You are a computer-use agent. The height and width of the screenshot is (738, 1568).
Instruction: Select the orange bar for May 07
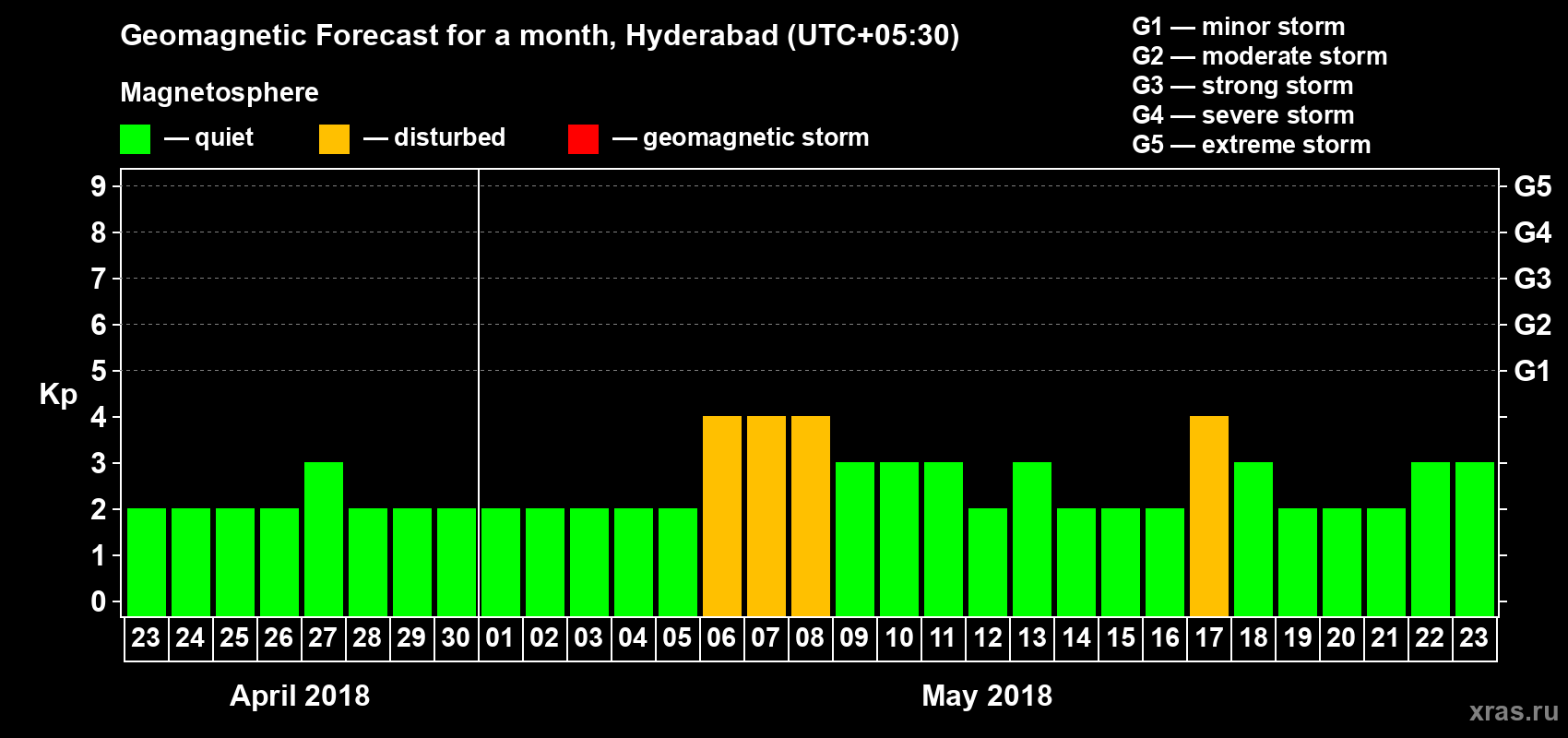766,516
